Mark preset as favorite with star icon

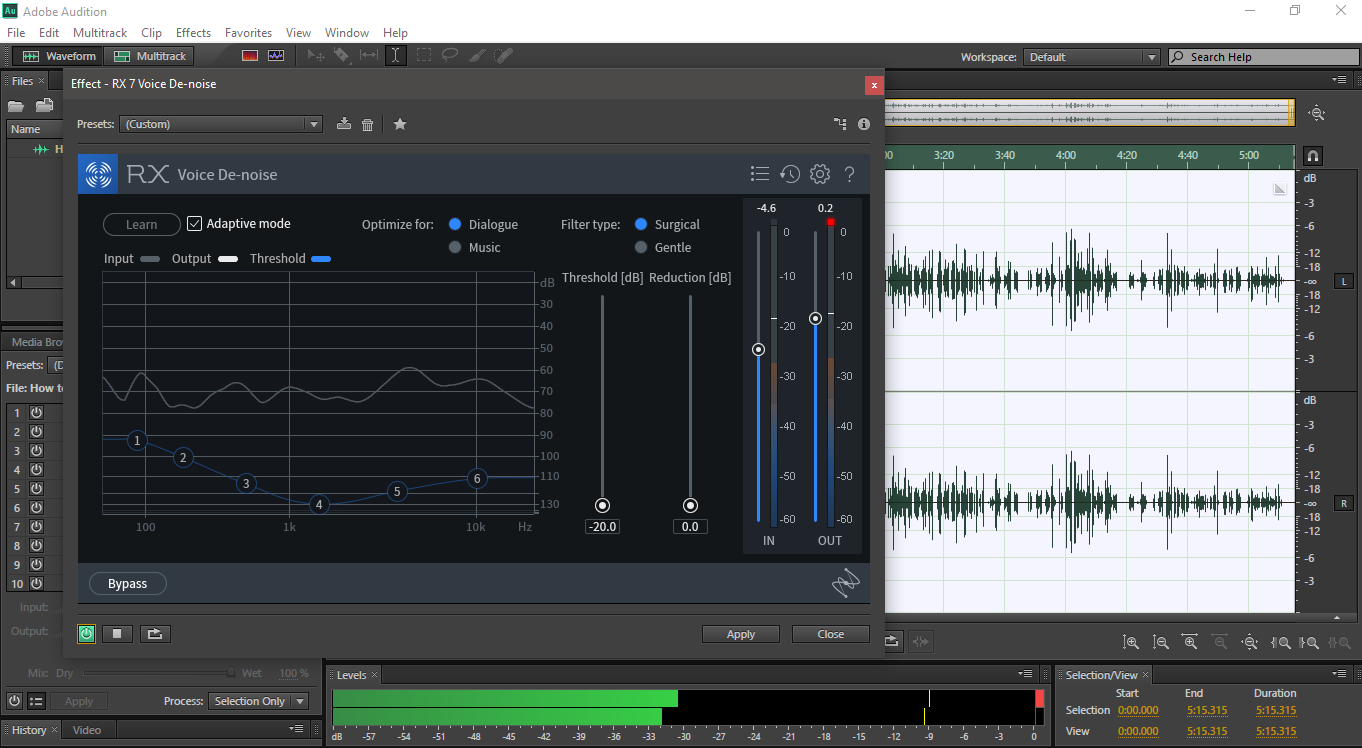[x=400, y=124]
